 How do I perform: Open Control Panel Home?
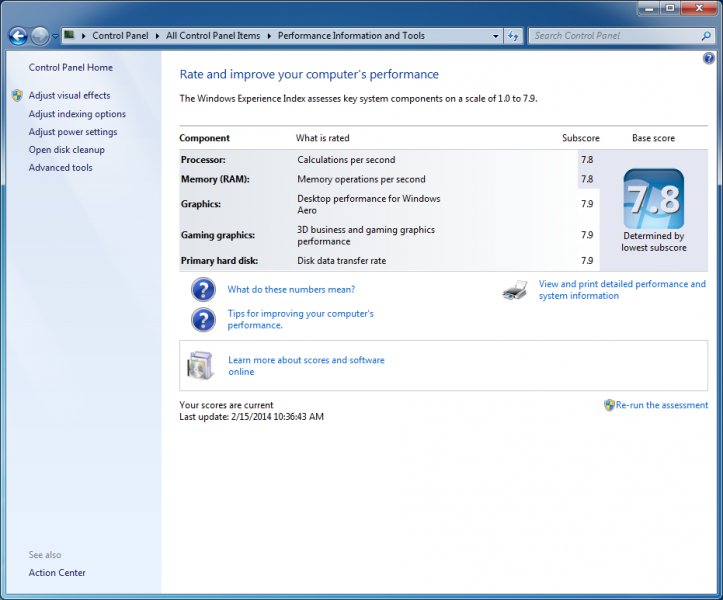pyautogui.click(x=71, y=67)
